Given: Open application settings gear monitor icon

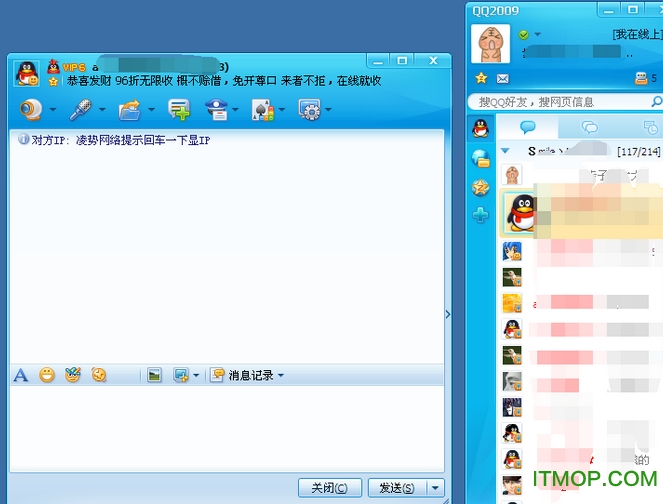Looking at the screenshot, I should click(309, 110).
